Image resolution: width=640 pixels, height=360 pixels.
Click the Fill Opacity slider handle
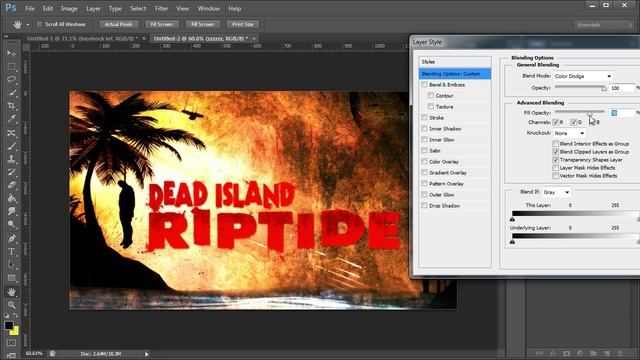(x=590, y=113)
